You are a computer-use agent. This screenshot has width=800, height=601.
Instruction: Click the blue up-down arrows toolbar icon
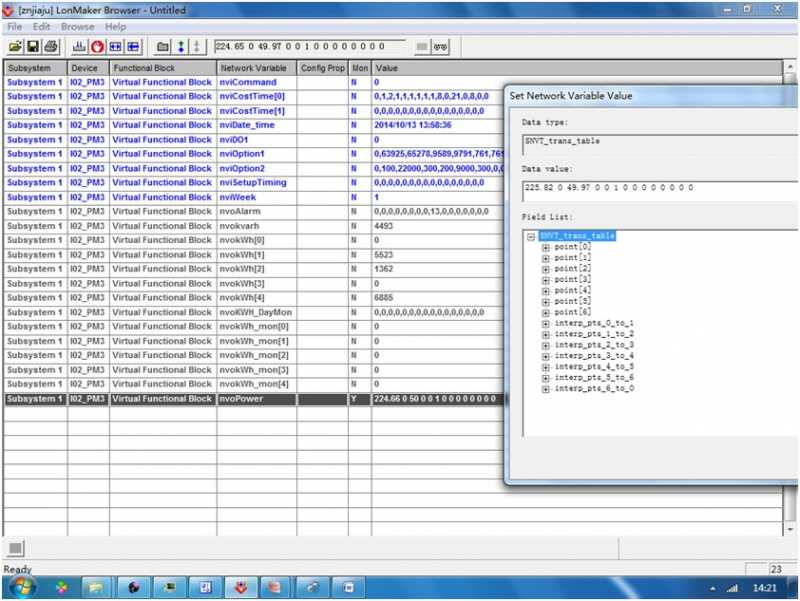click(181, 47)
